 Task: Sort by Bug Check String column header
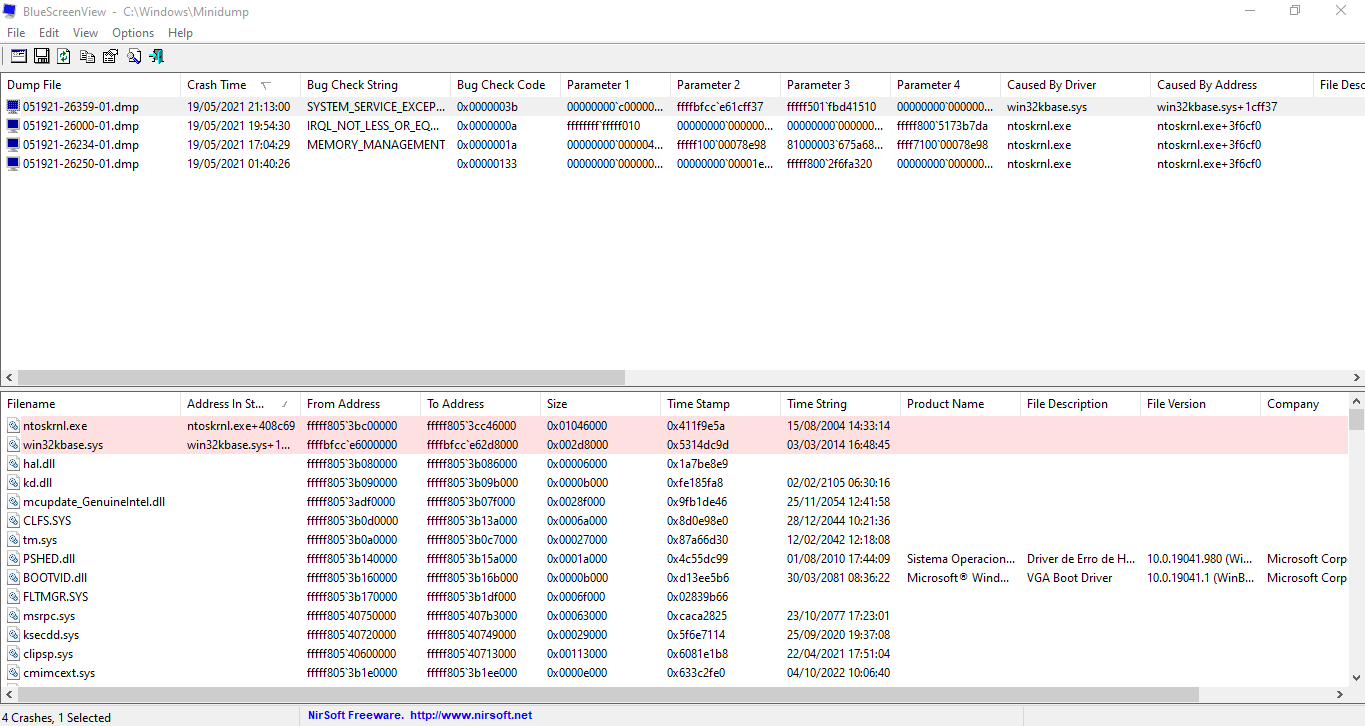375,85
